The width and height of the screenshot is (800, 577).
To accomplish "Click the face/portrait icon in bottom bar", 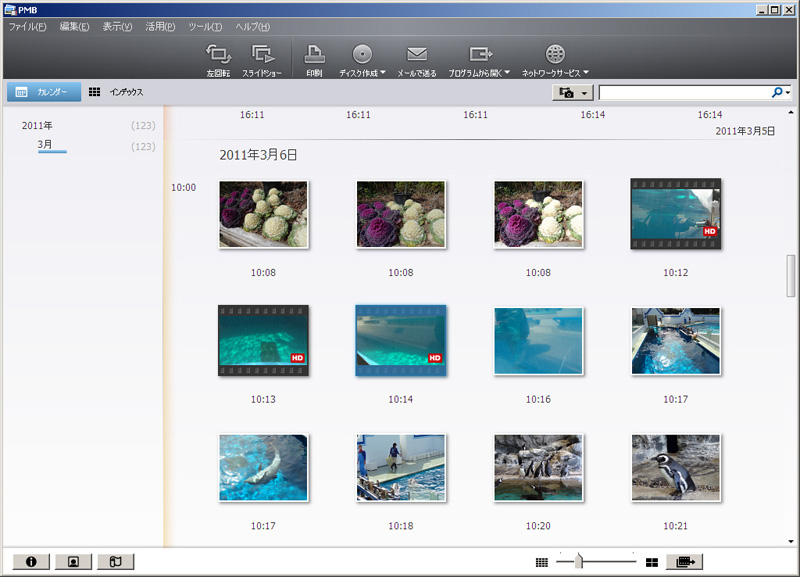I will tap(74, 562).
